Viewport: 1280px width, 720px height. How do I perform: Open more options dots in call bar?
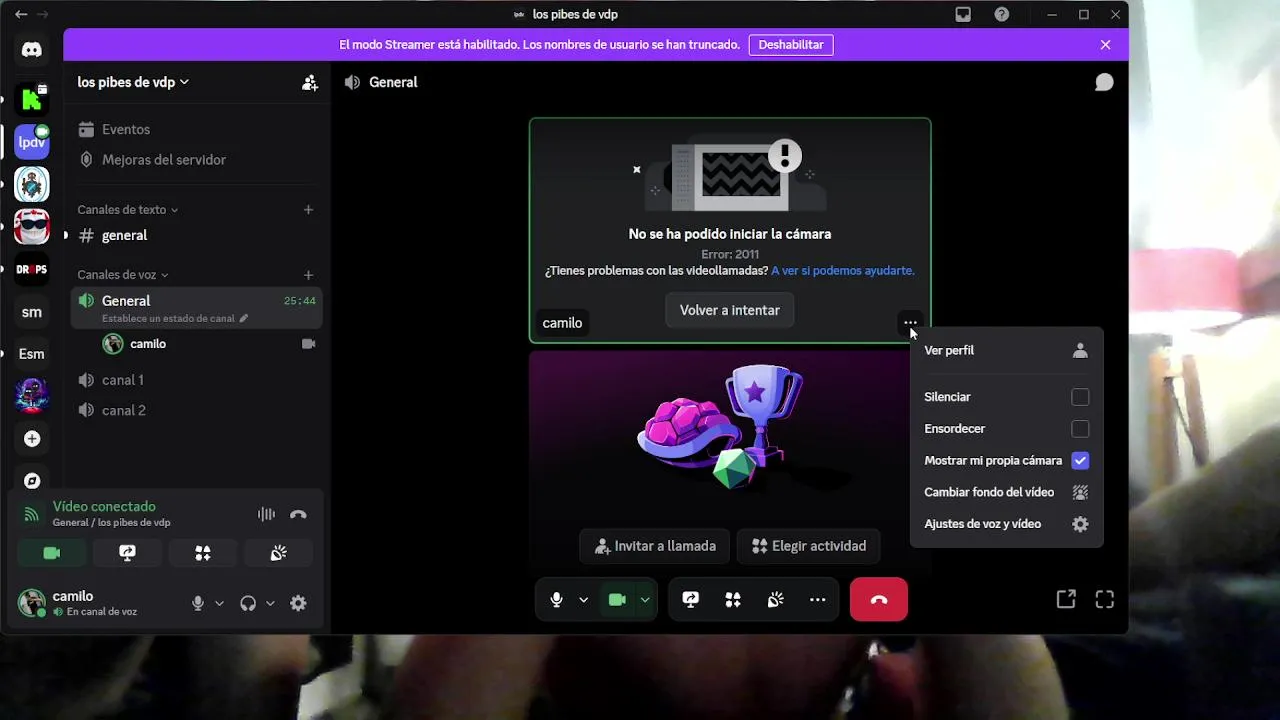[818, 599]
